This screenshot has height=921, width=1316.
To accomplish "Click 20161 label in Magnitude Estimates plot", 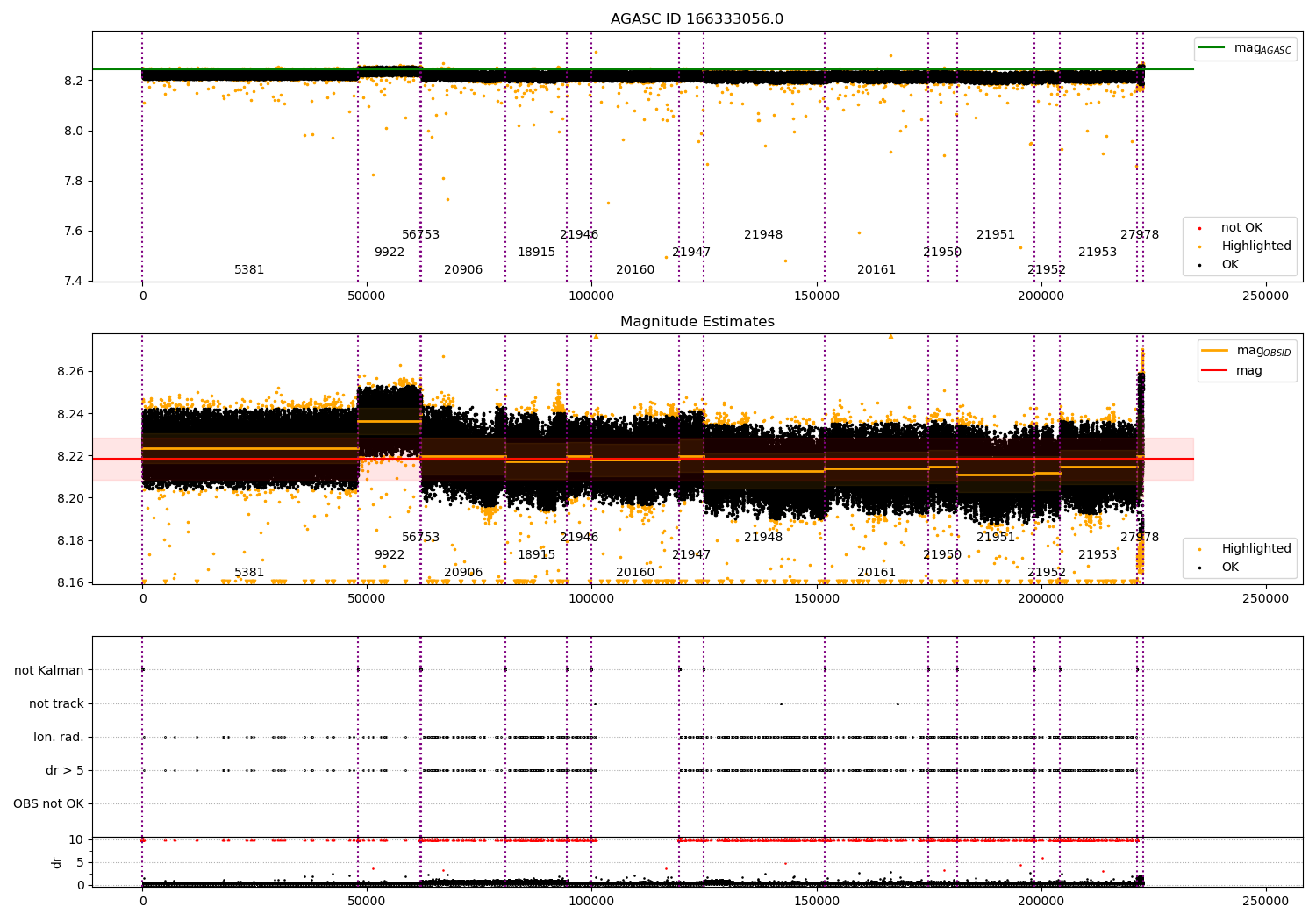I will tap(876, 573).
